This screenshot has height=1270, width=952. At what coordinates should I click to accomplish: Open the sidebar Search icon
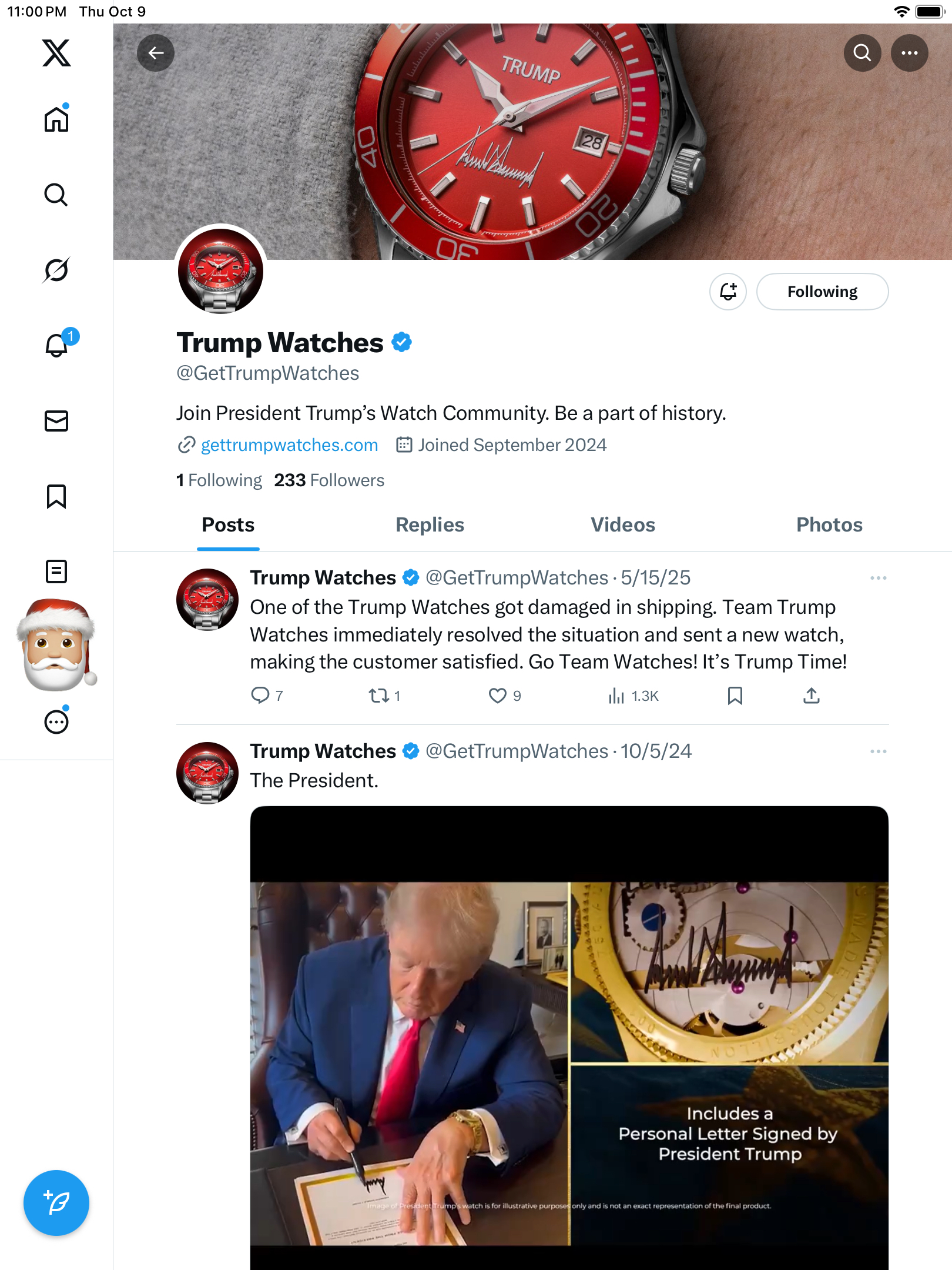[x=56, y=195]
